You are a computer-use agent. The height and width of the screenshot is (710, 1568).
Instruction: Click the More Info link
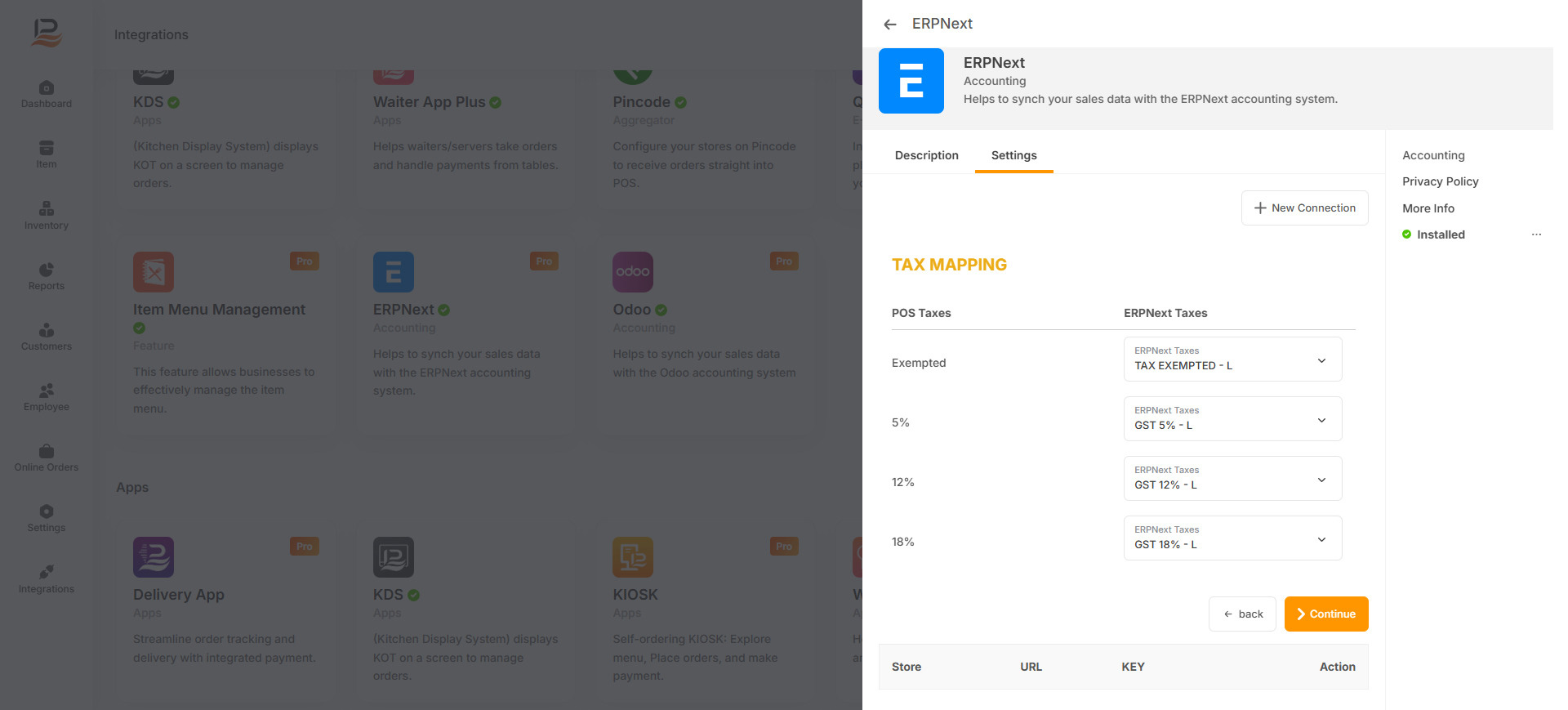pos(1428,208)
